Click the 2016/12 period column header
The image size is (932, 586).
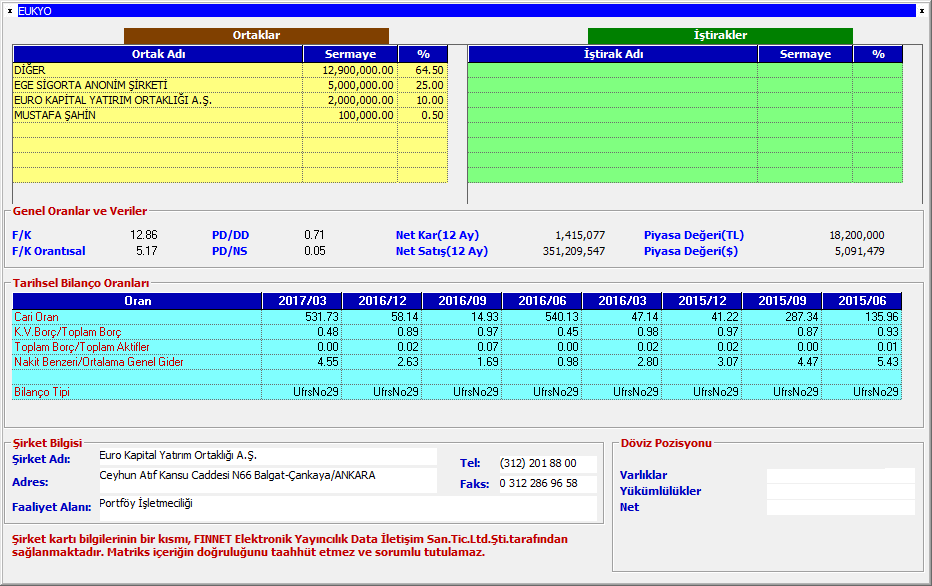[x=382, y=301]
